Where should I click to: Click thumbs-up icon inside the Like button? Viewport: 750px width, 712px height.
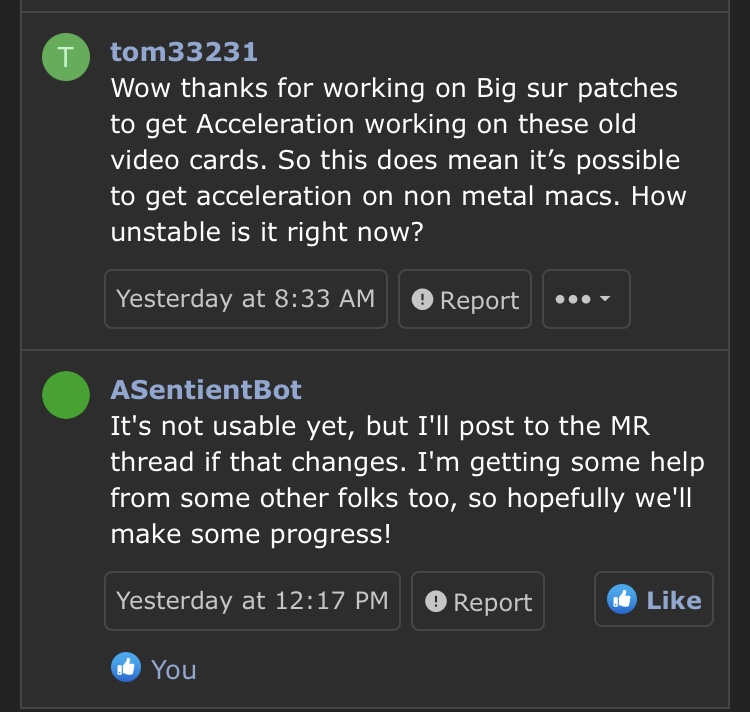tap(622, 599)
